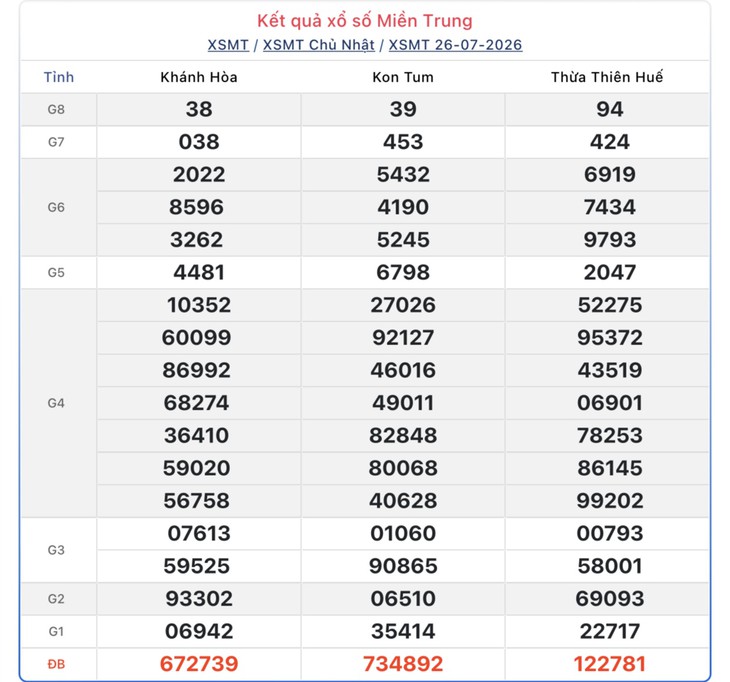Open the XSMT 26-07-2026 link

click(x=455, y=45)
